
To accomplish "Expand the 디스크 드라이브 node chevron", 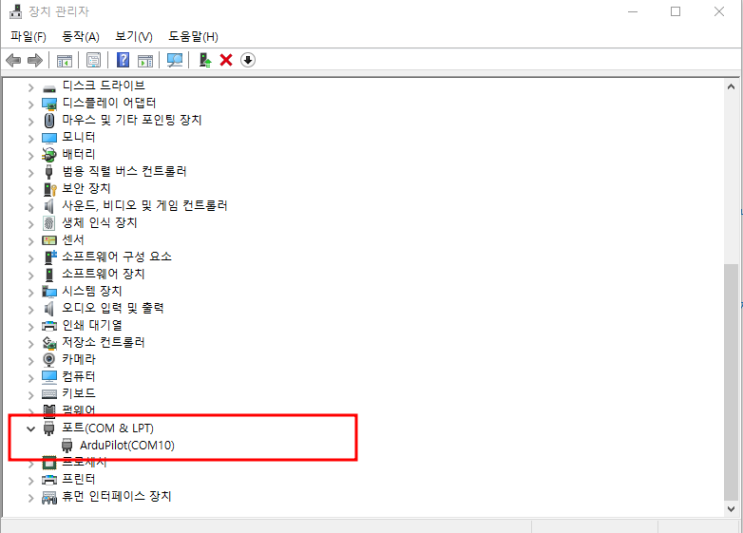I will 31,88.
